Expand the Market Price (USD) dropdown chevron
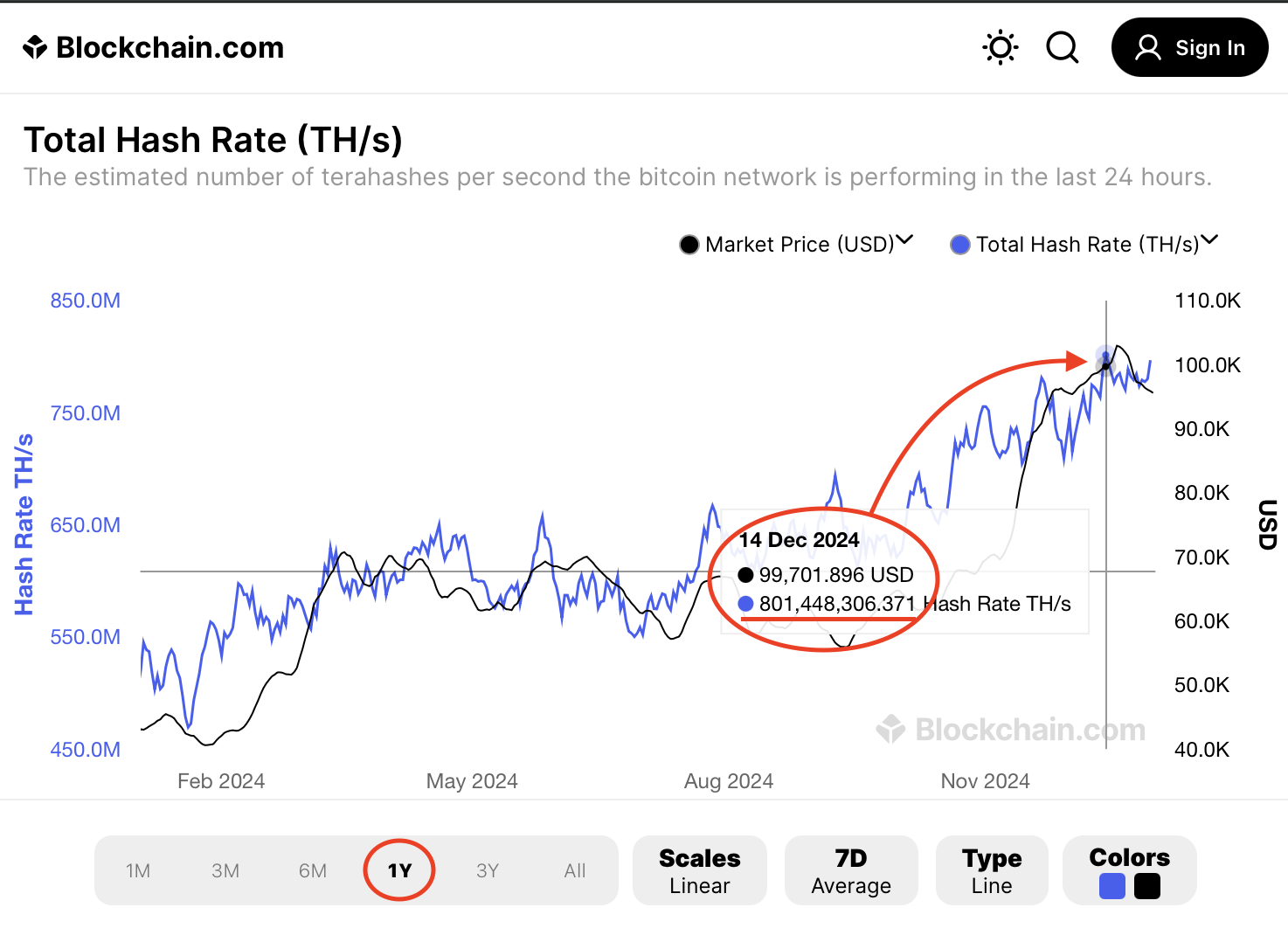The height and width of the screenshot is (942, 1288). (905, 240)
